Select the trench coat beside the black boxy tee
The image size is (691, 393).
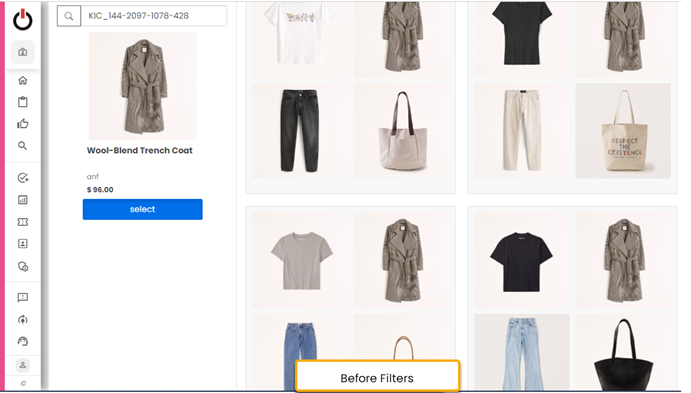[x=623, y=260]
